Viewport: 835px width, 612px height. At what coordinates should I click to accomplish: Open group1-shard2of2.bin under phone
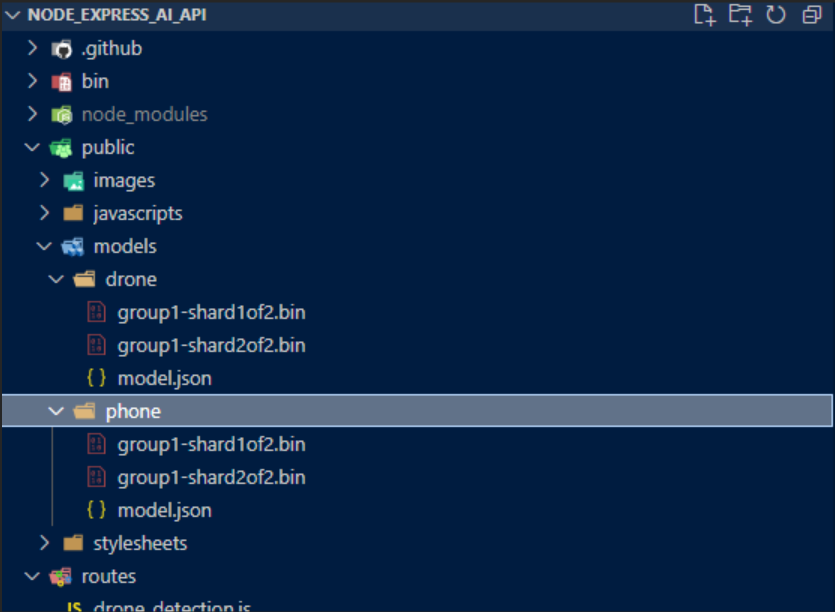[x=211, y=478]
